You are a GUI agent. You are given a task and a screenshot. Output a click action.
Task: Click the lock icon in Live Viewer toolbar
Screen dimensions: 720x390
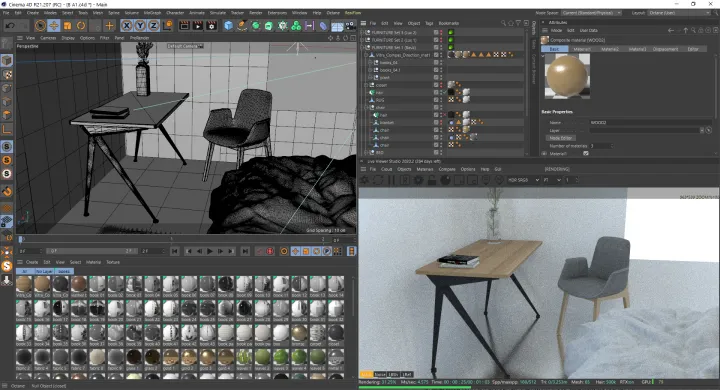[432, 180]
